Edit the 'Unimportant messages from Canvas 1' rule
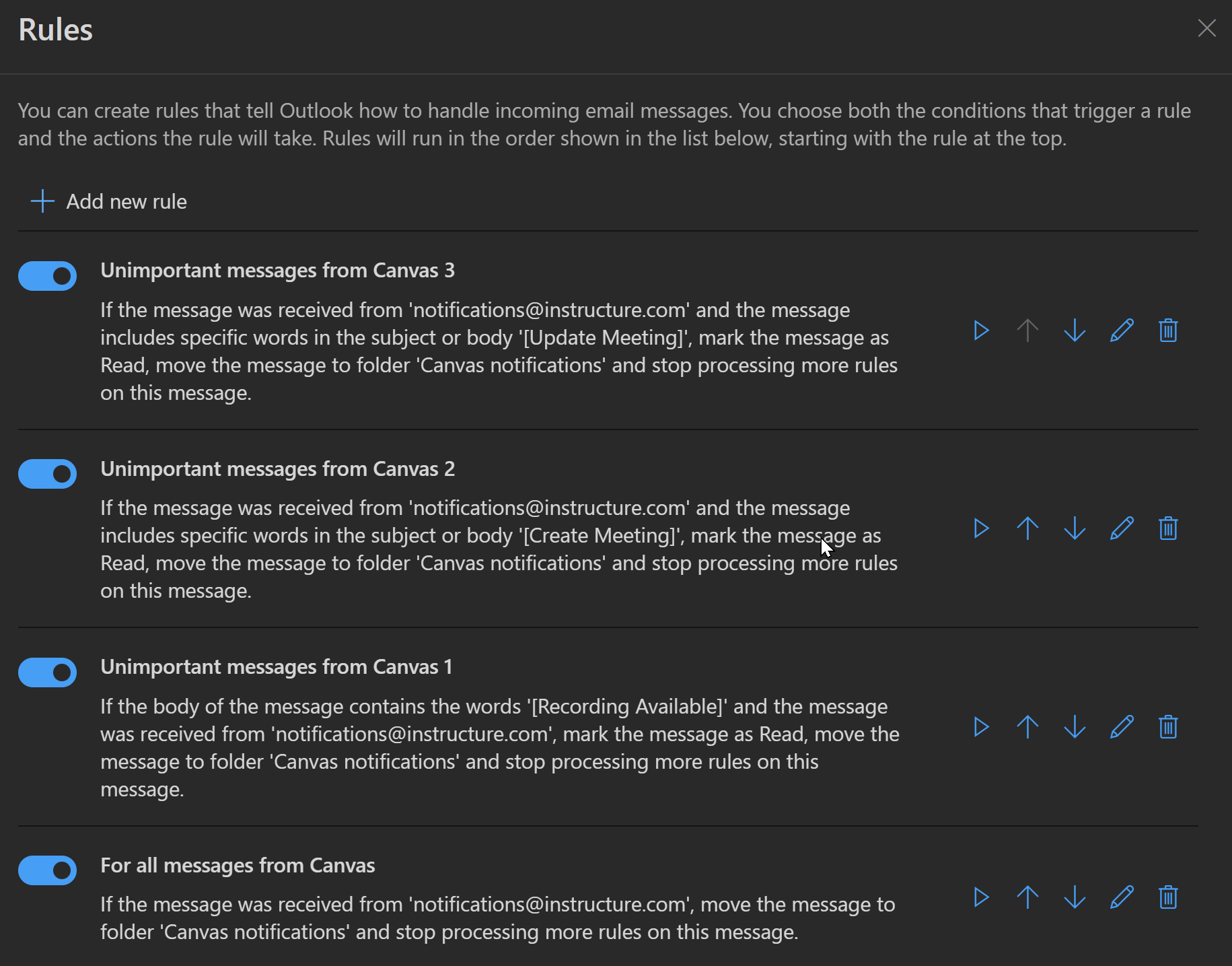 tap(1122, 727)
